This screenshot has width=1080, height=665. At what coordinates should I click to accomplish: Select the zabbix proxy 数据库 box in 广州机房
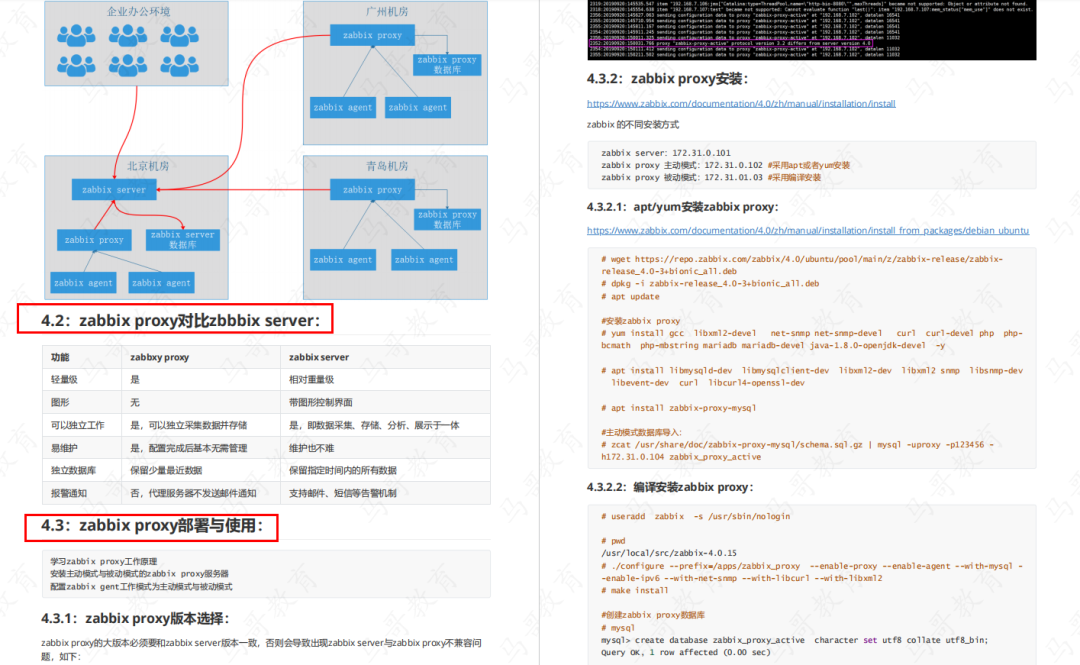point(447,65)
